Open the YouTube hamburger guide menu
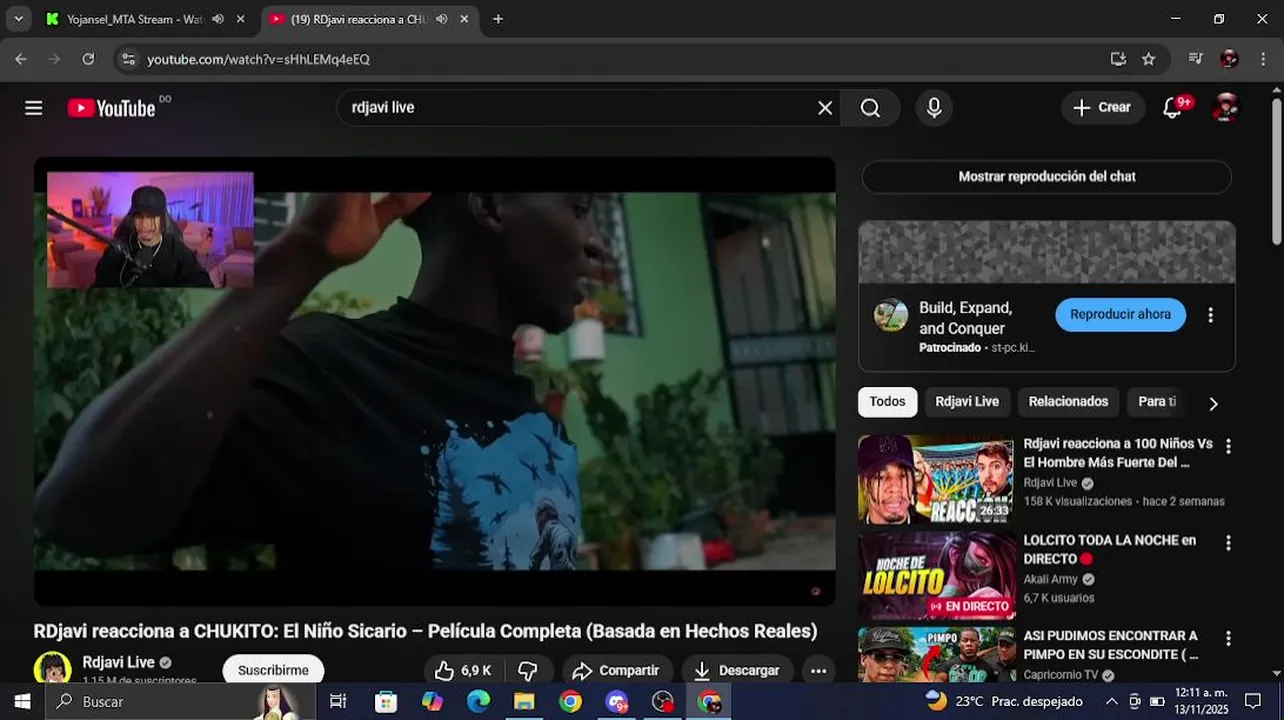The image size is (1284, 720). point(34,108)
